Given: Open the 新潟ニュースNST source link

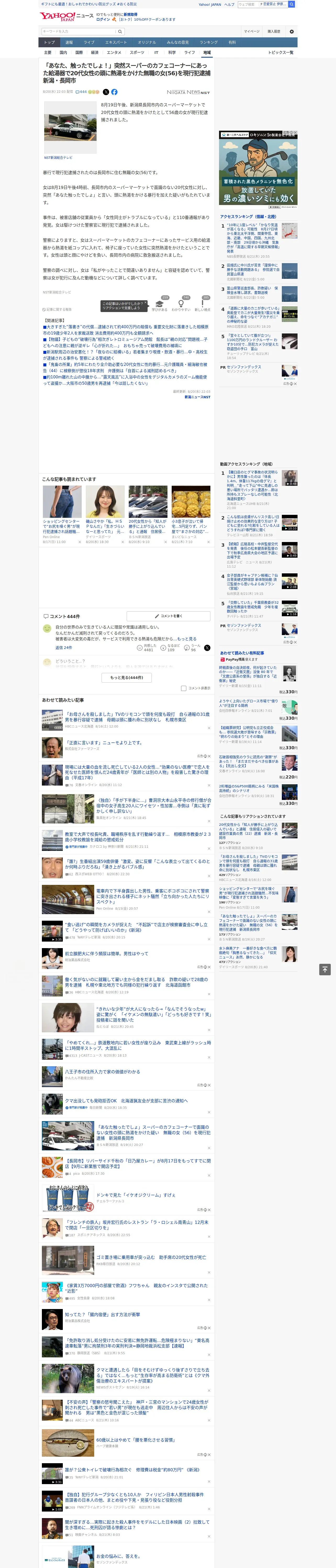Looking at the screenshot, I should [x=197, y=397].
